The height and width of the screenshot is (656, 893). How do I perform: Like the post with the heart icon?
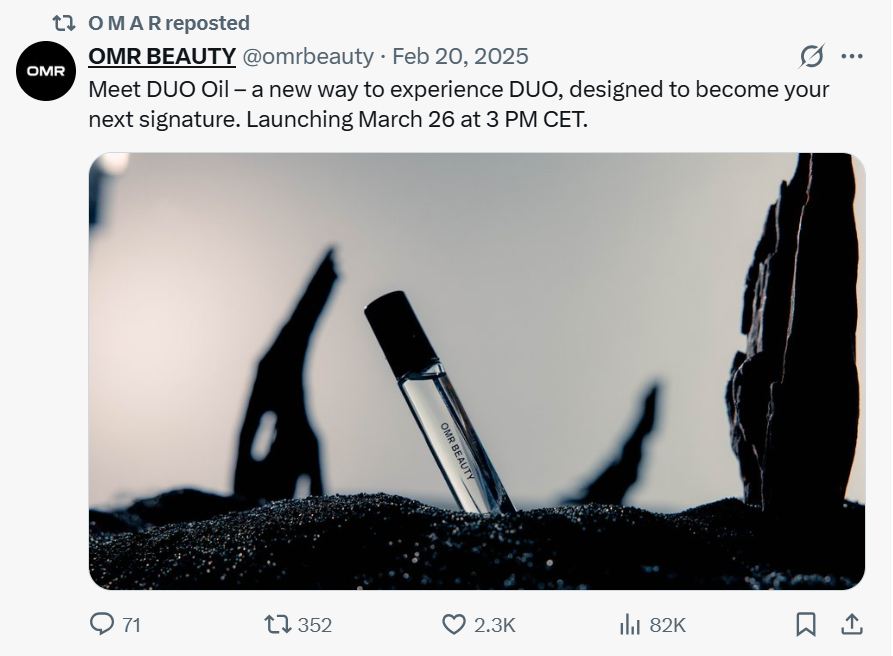(454, 624)
